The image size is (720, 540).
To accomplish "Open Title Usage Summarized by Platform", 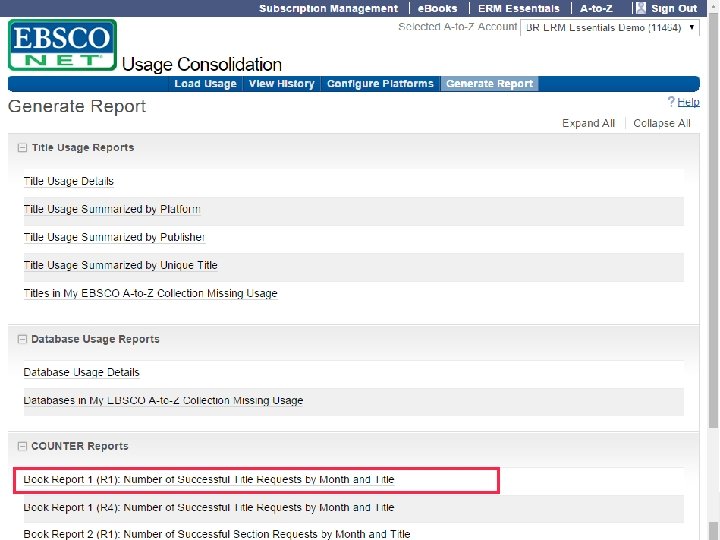I will (x=112, y=209).
